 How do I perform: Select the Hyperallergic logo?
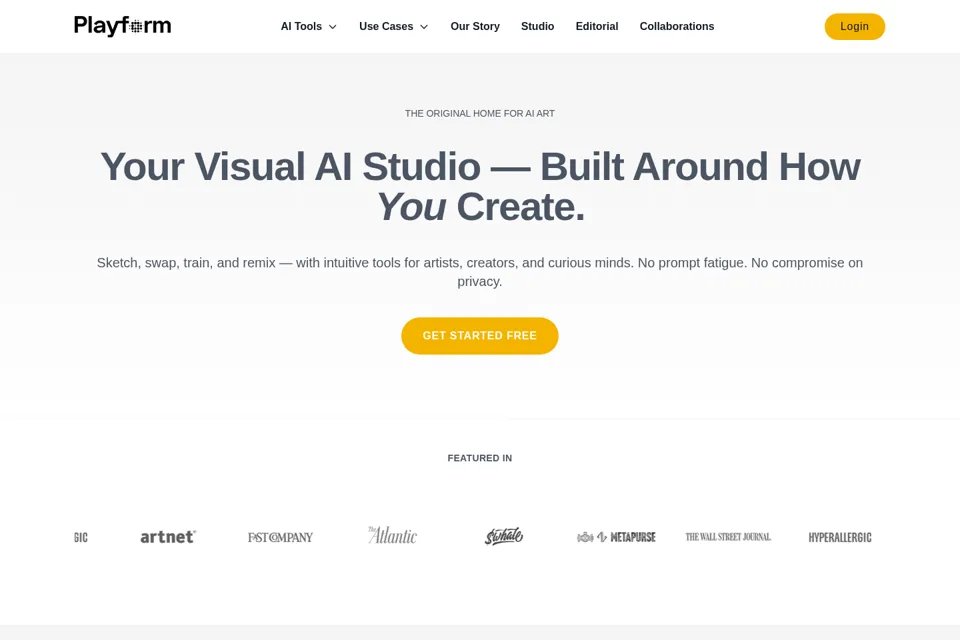840,537
